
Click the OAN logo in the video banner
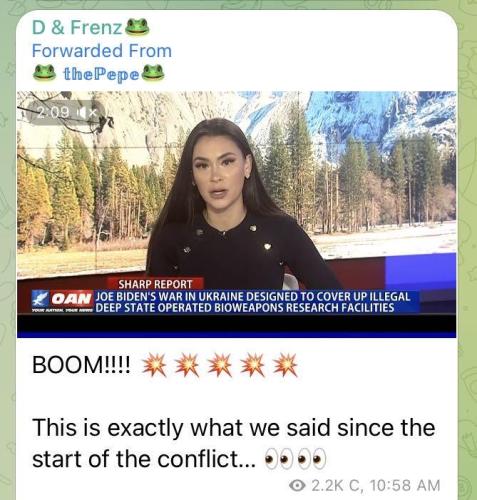62,299
